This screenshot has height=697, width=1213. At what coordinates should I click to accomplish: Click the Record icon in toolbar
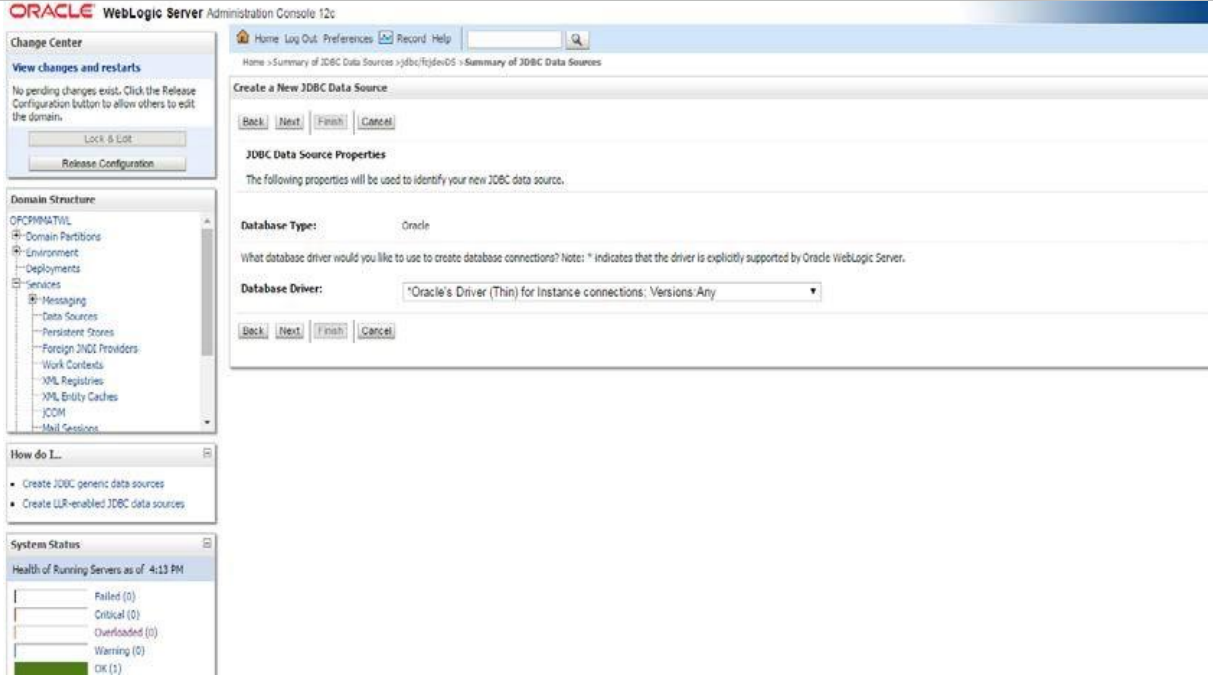[387, 39]
